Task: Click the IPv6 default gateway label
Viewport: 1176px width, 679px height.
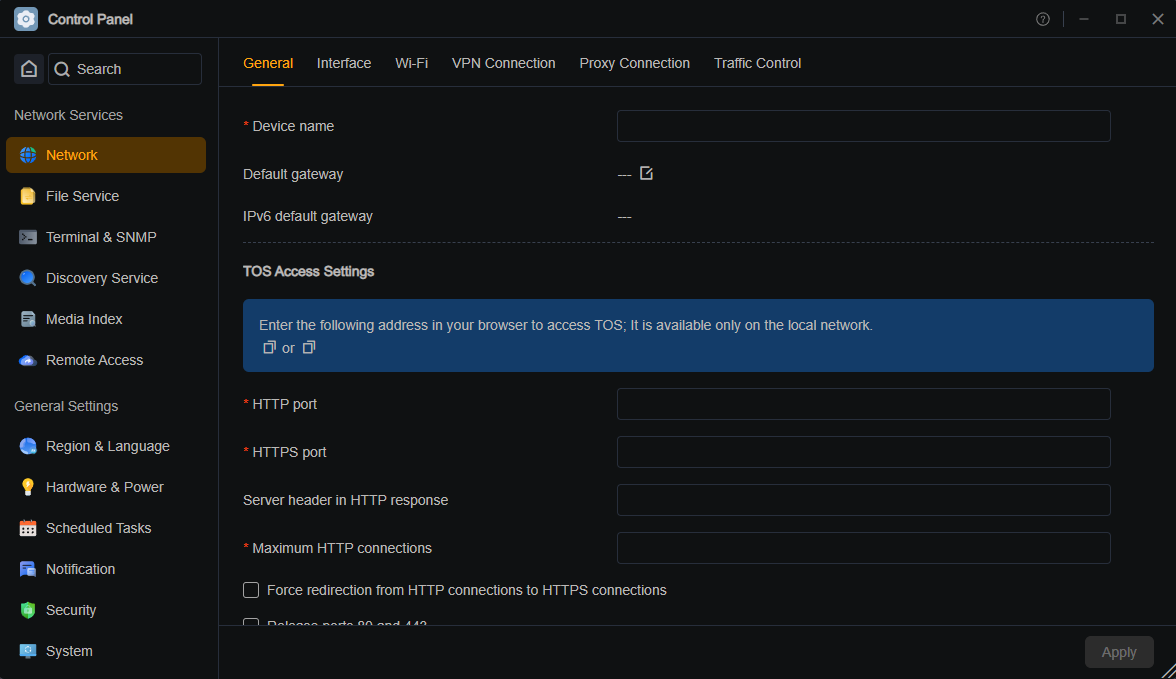Action: [x=308, y=216]
